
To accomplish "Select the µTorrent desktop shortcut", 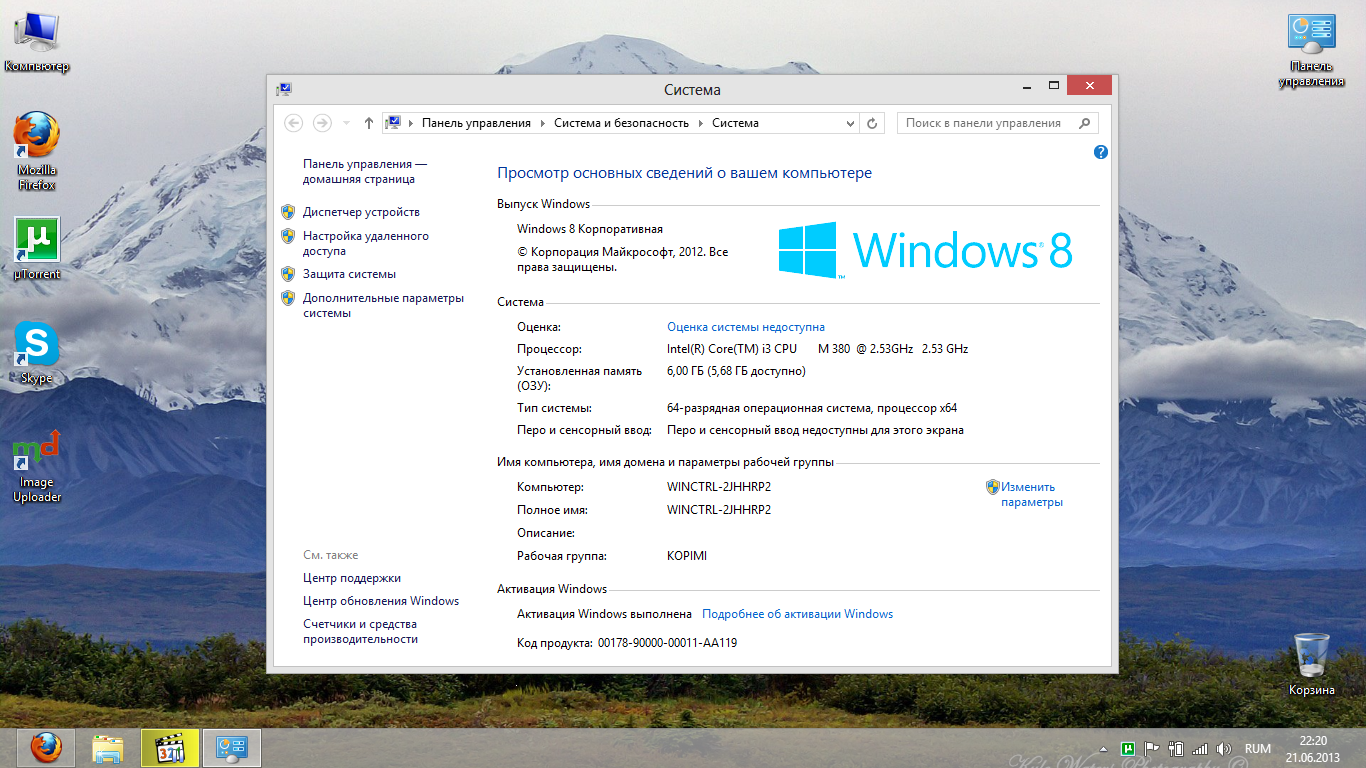I will coord(37,248).
